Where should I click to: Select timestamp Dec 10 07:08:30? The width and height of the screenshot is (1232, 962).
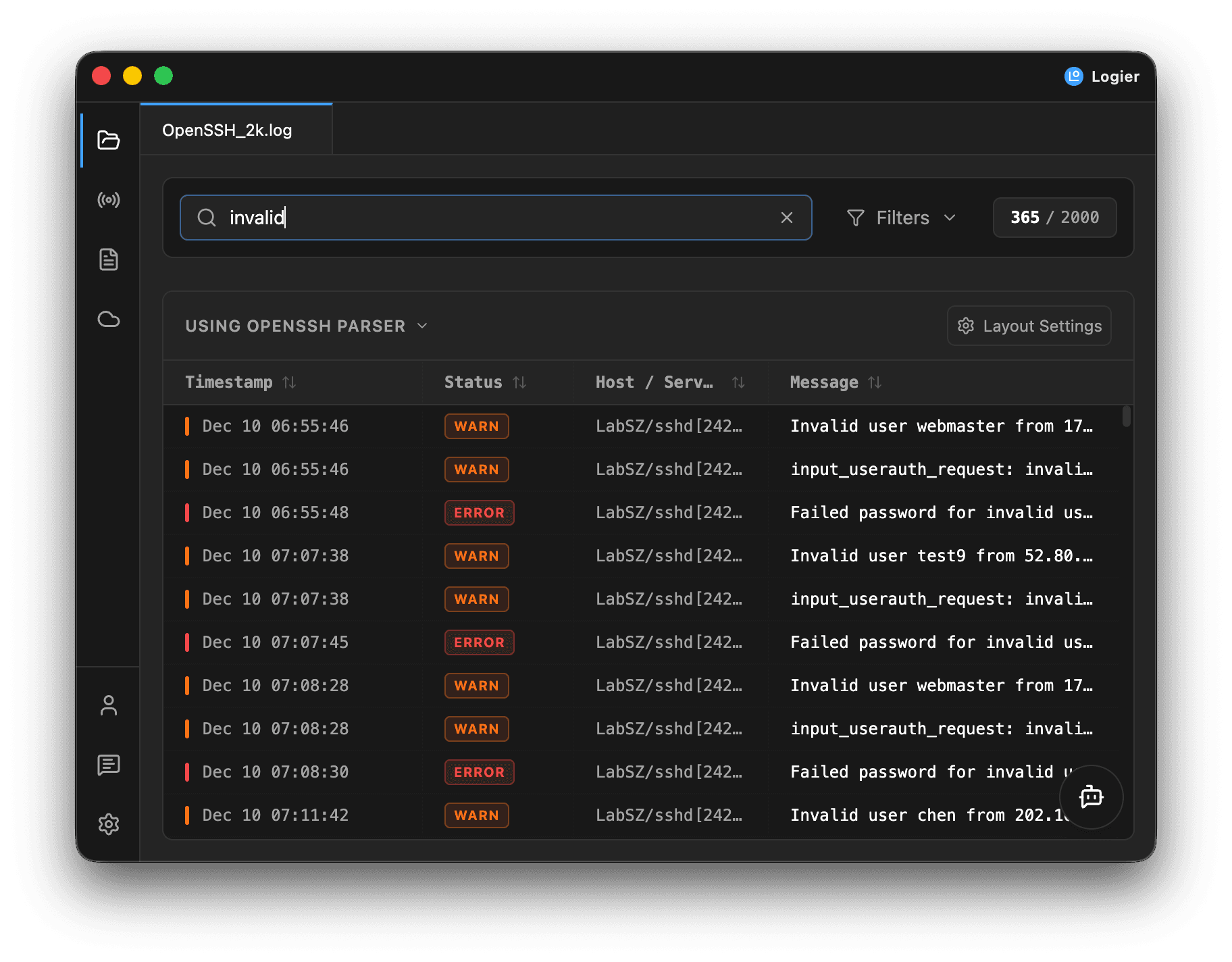276,772
